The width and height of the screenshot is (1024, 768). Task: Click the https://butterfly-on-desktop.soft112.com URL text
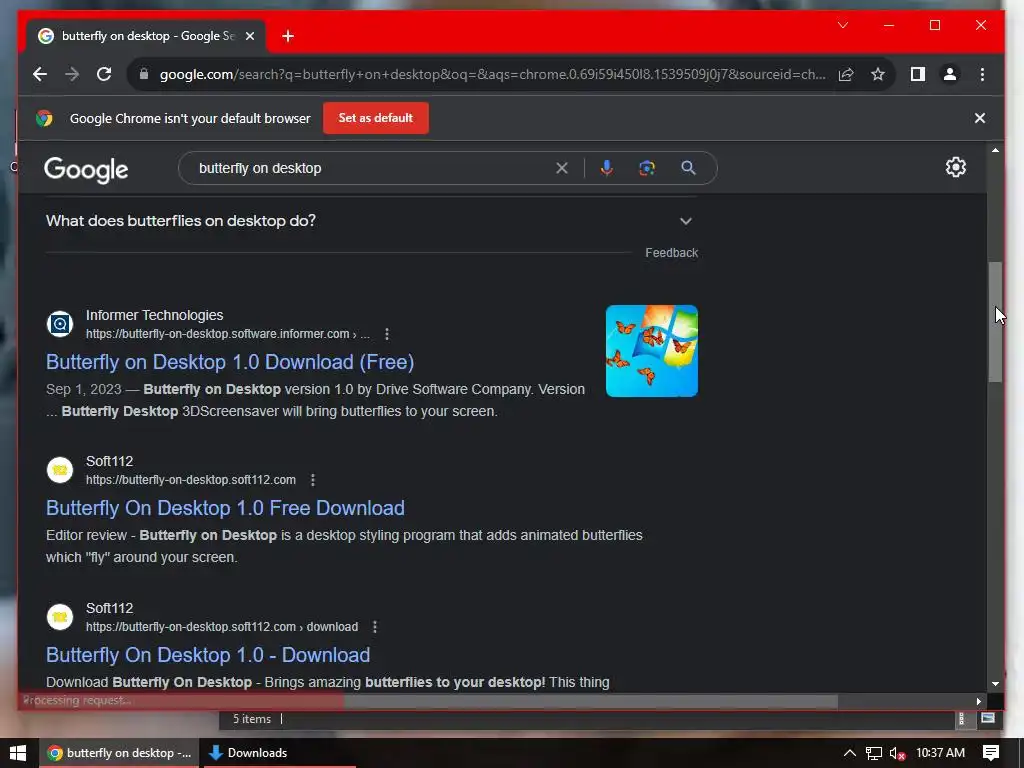tap(191, 480)
